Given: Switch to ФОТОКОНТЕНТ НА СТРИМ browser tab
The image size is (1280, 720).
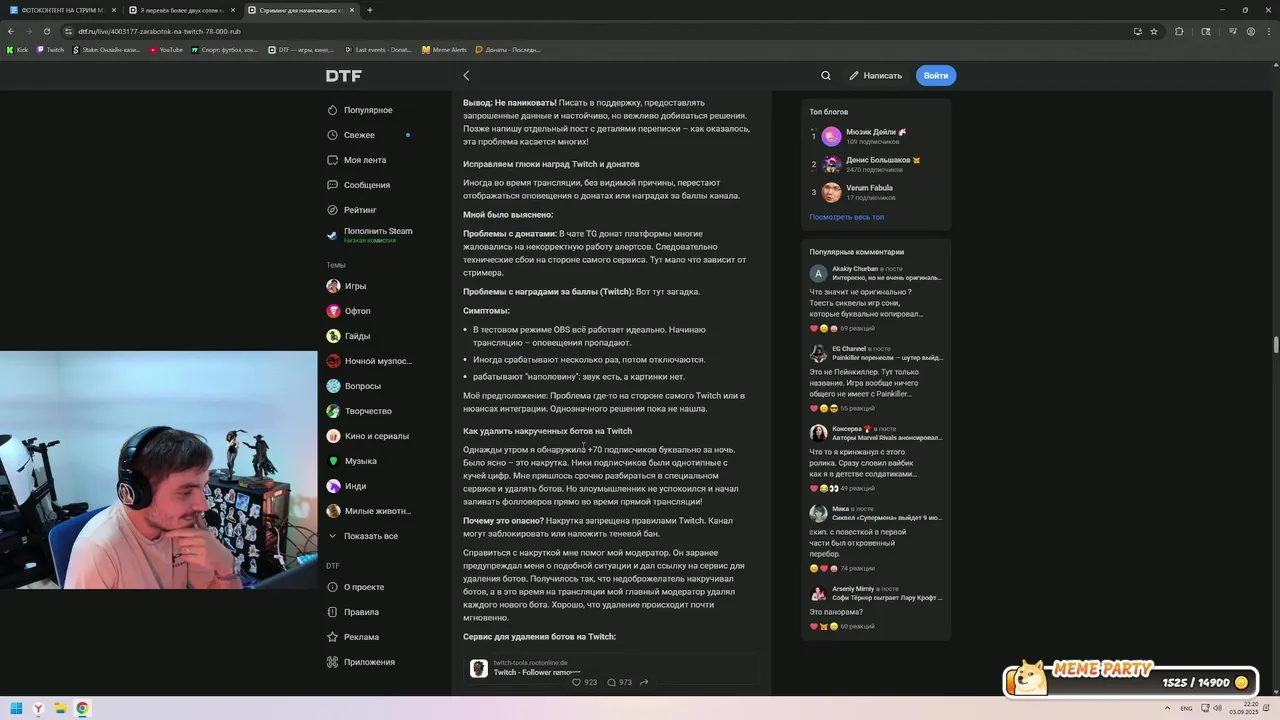Looking at the screenshot, I should point(62,10).
